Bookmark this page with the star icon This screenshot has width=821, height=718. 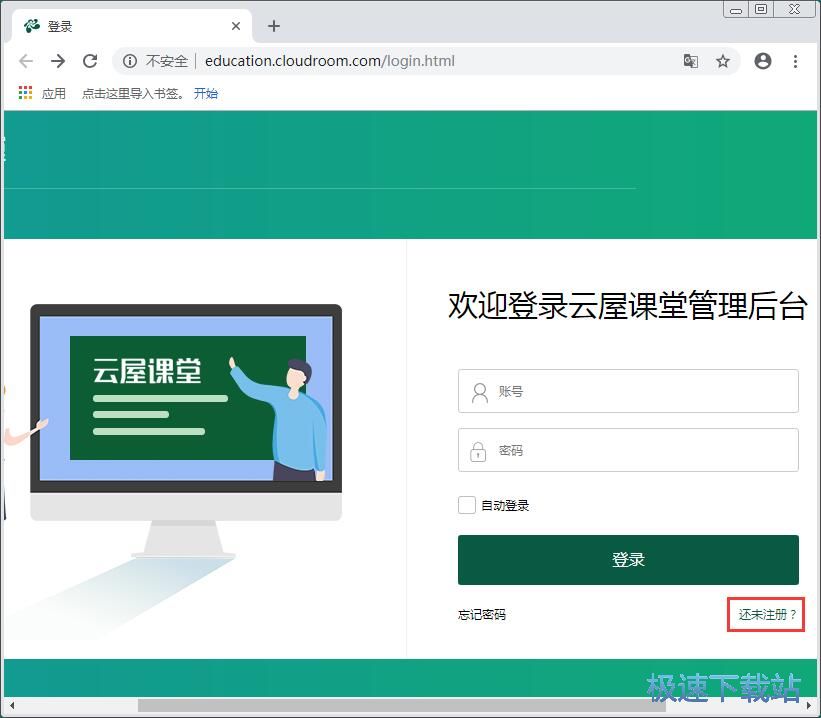tap(723, 61)
